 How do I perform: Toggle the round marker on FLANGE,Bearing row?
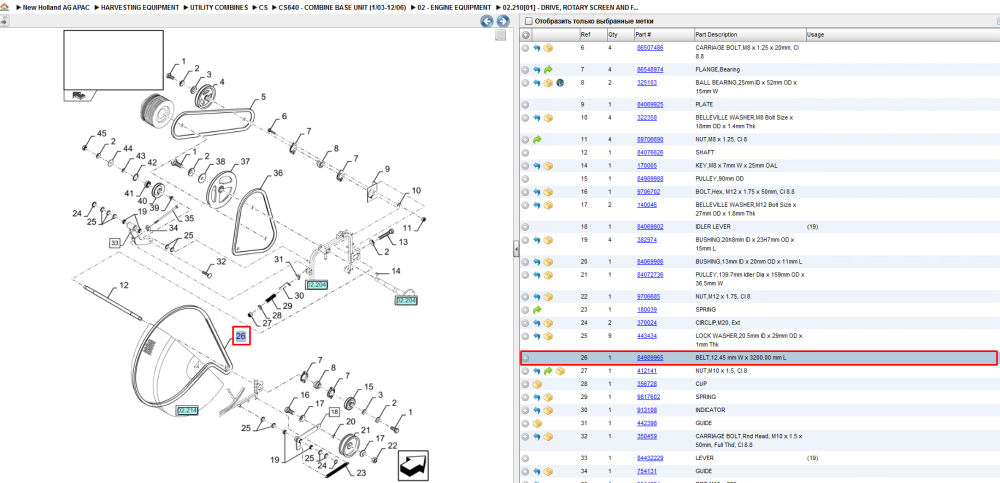[x=526, y=70]
